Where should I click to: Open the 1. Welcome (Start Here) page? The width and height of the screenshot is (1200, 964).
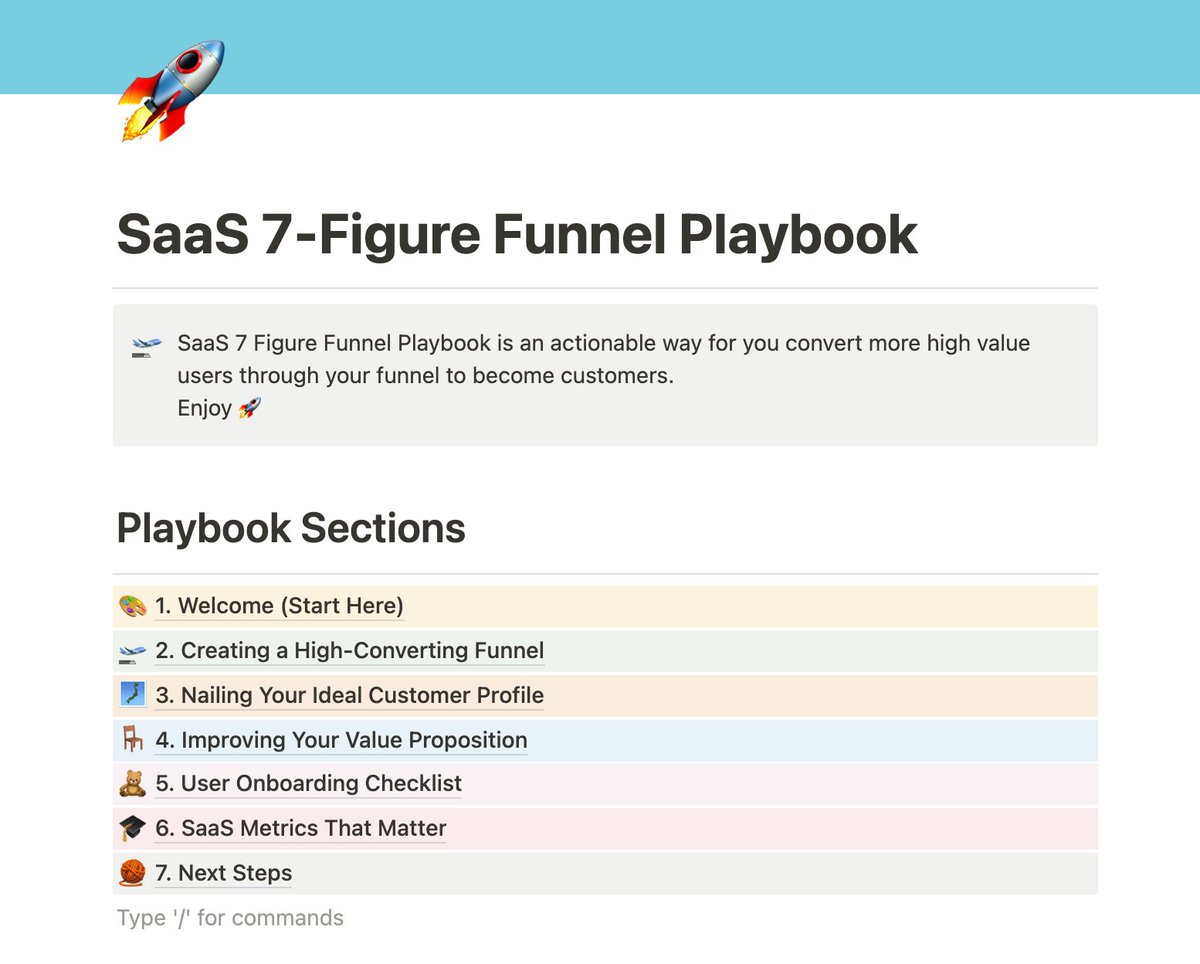[279, 606]
